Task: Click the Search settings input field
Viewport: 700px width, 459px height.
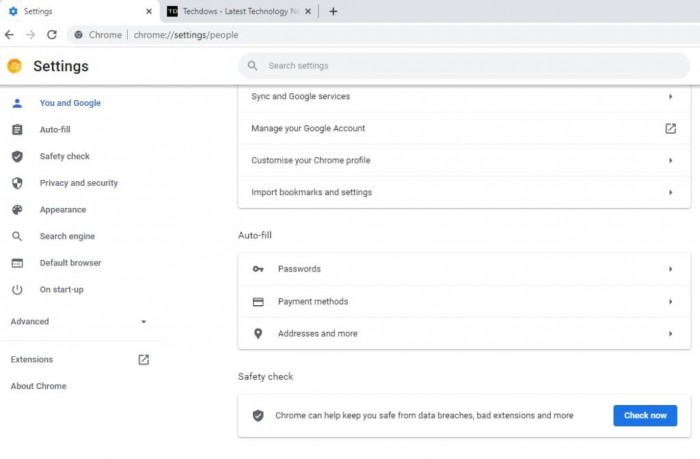Action: 460,66
